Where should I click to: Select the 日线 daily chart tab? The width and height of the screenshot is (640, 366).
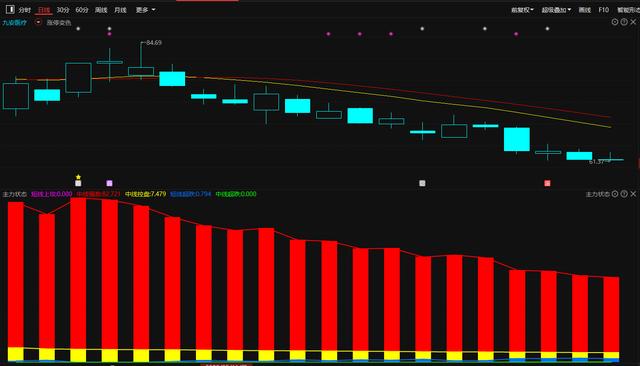[44, 10]
